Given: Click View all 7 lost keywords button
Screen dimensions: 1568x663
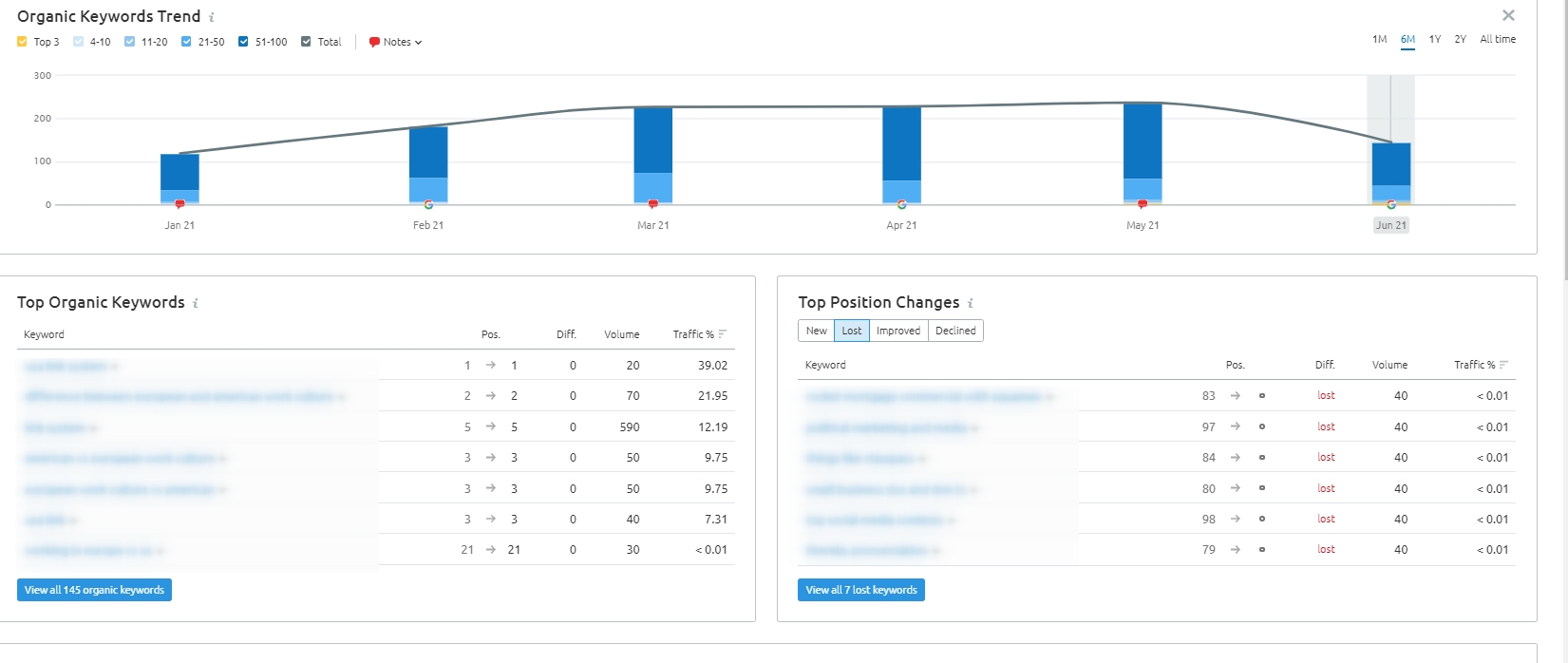Looking at the screenshot, I should 861,590.
